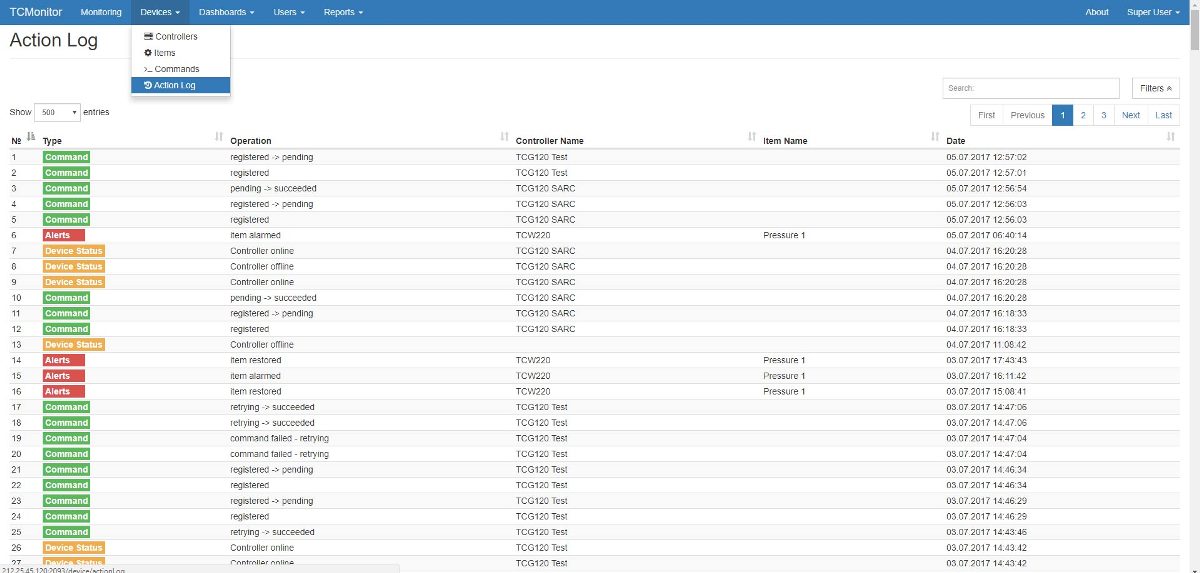Sort by the Operation column sort icon
This screenshot has height=573, width=1200.
(x=504, y=137)
